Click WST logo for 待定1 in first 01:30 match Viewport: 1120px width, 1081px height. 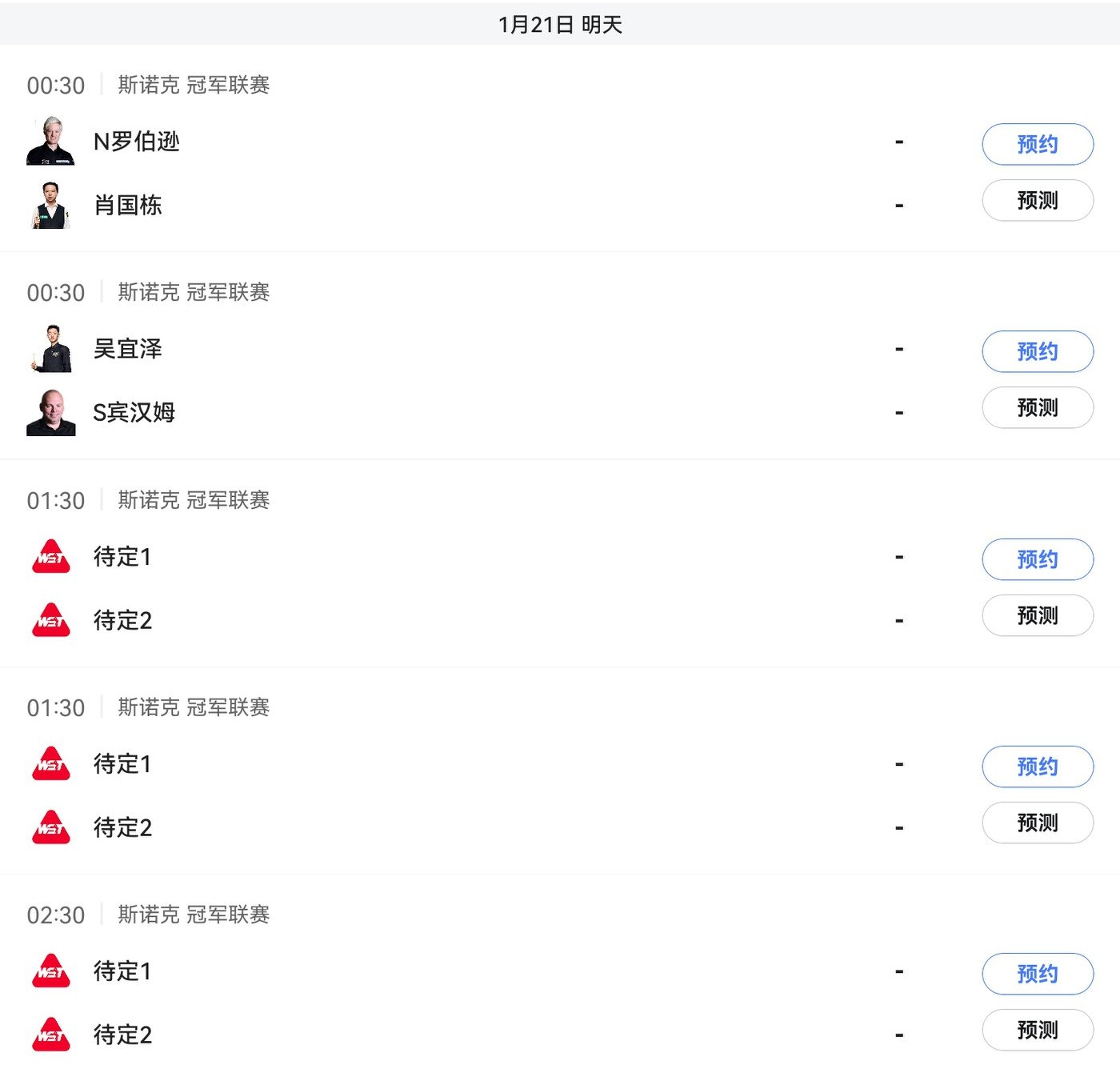click(x=50, y=557)
